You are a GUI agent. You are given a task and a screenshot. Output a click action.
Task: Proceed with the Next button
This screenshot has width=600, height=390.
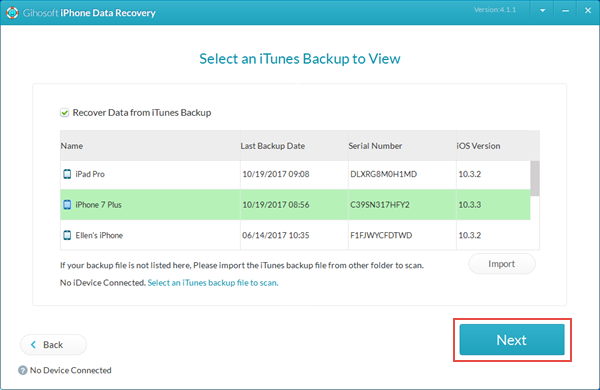[512, 340]
